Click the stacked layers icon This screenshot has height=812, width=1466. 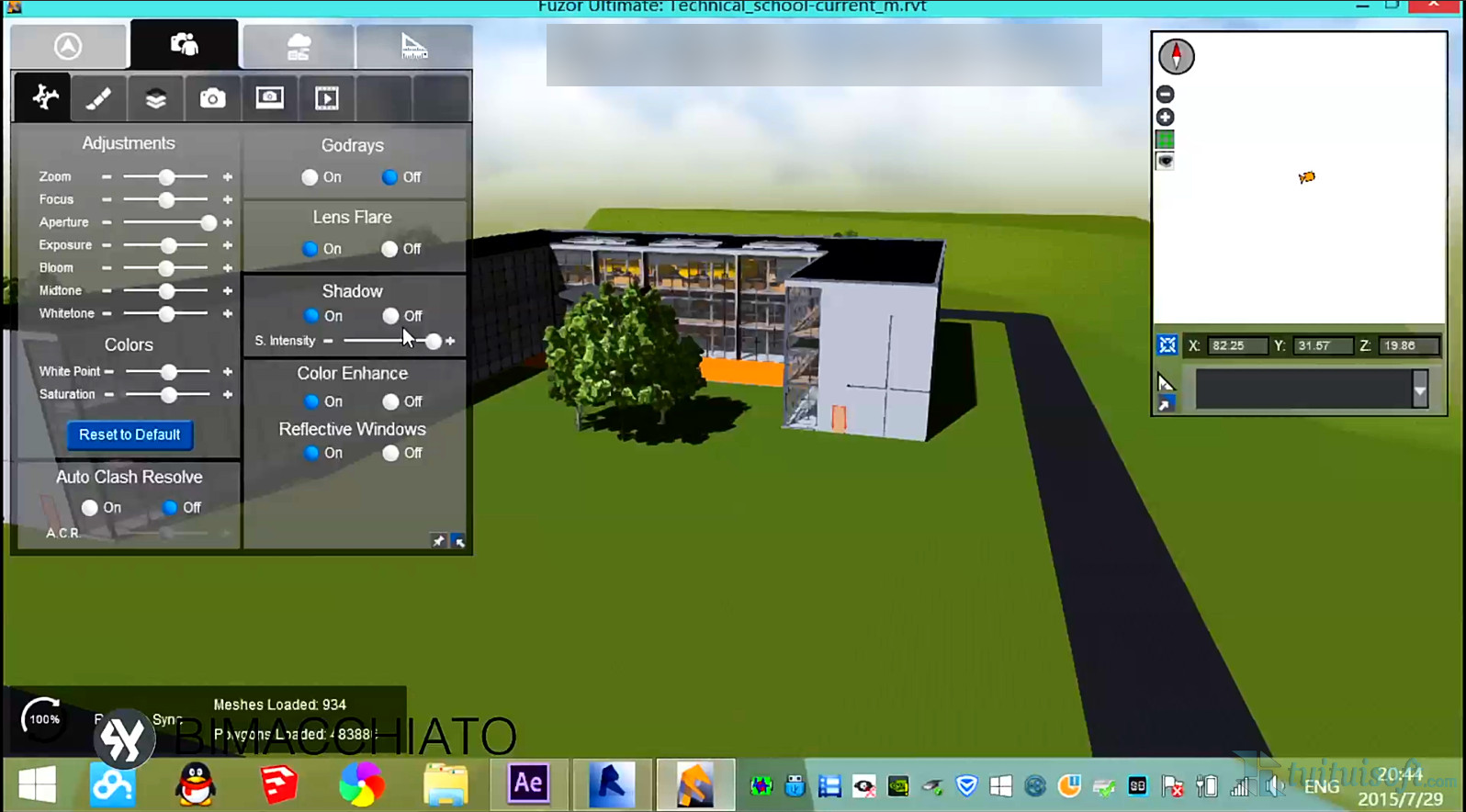coord(155,98)
